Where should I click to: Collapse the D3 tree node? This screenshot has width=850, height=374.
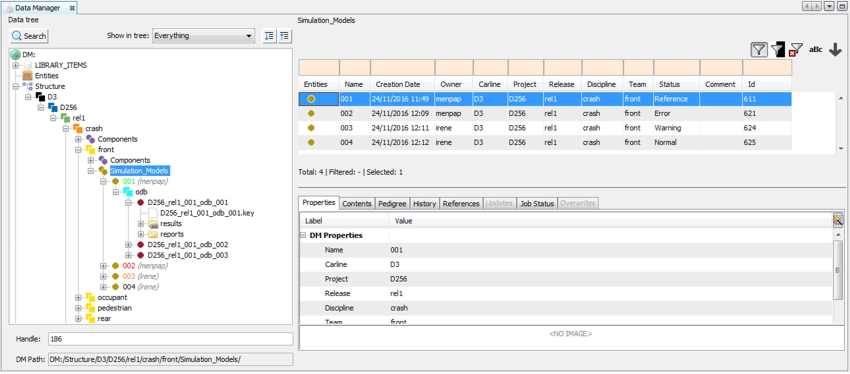(x=28, y=97)
